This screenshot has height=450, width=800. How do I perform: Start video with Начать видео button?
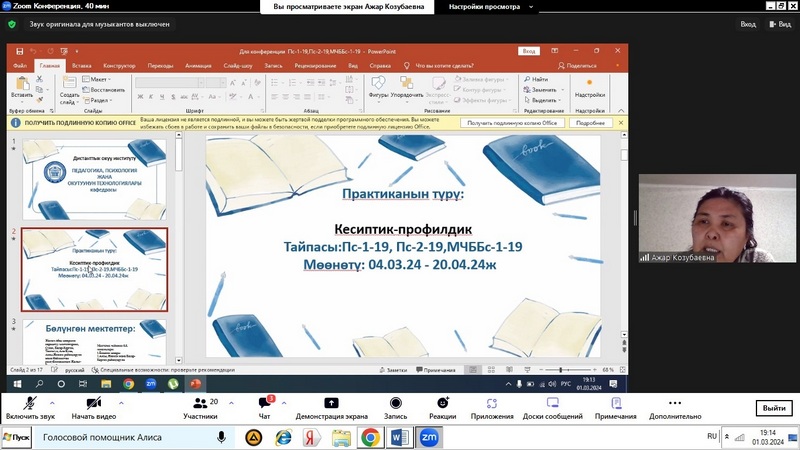pos(93,407)
